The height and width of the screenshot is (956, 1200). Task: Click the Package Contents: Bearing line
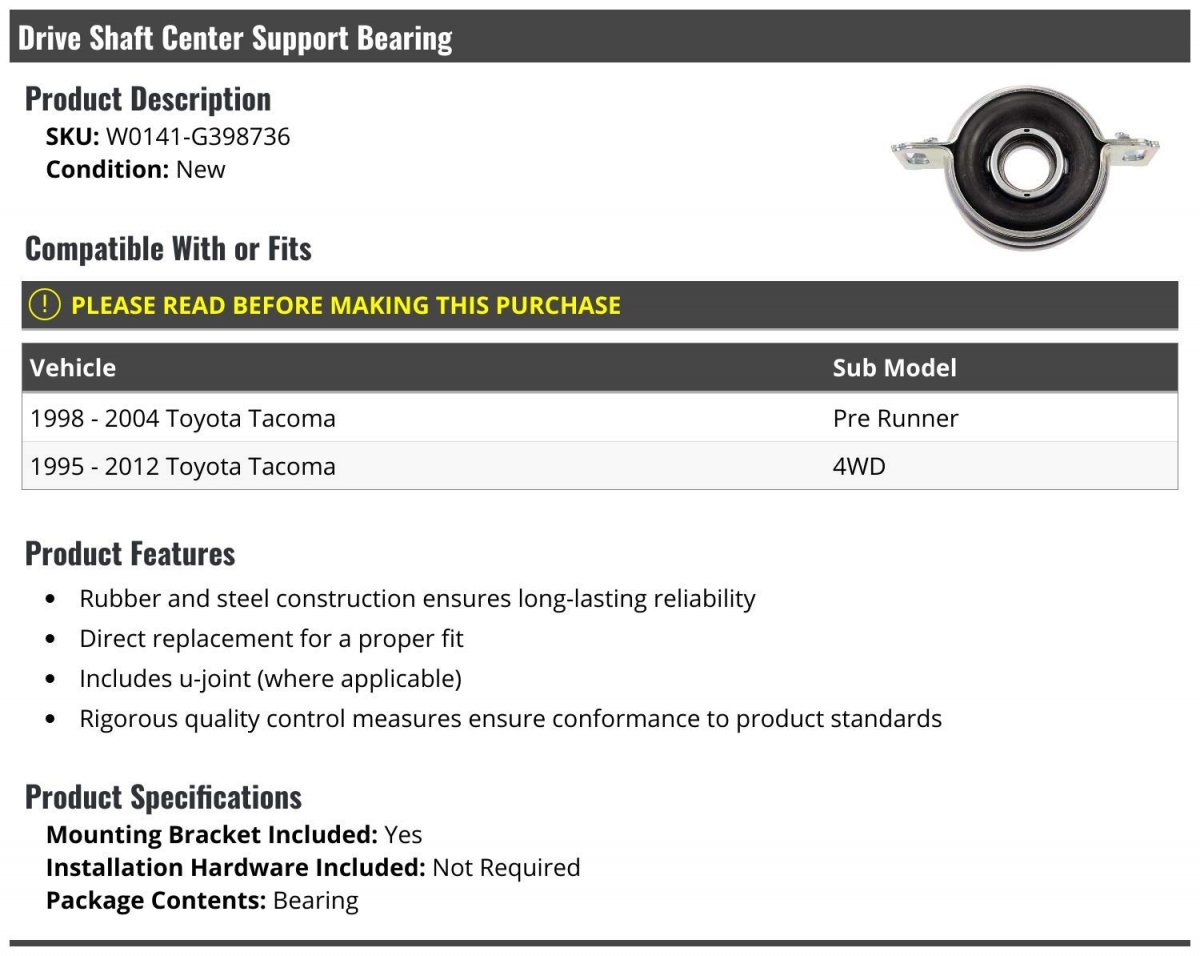tap(202, 900)
